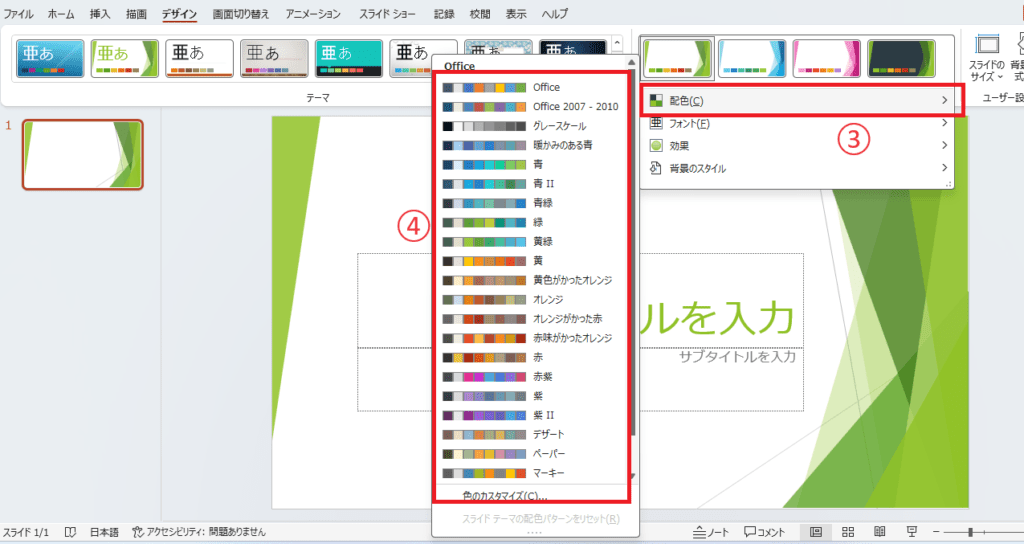This screenshot has height=544, width=1024.
Task: Click the 配色 color palette icon
Action: tap(656, 101)
